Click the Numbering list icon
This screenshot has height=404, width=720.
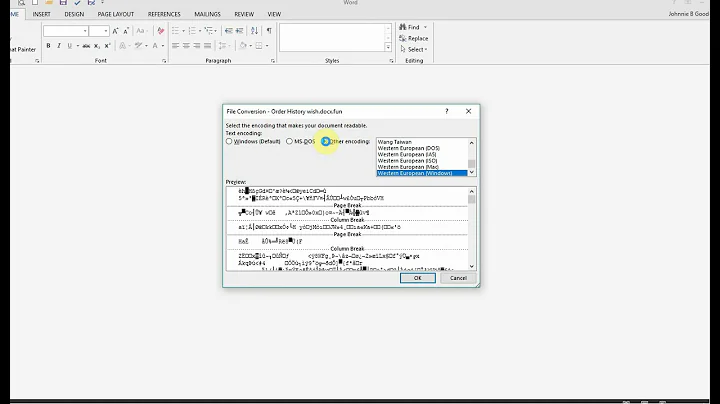[x=192, y=31]
